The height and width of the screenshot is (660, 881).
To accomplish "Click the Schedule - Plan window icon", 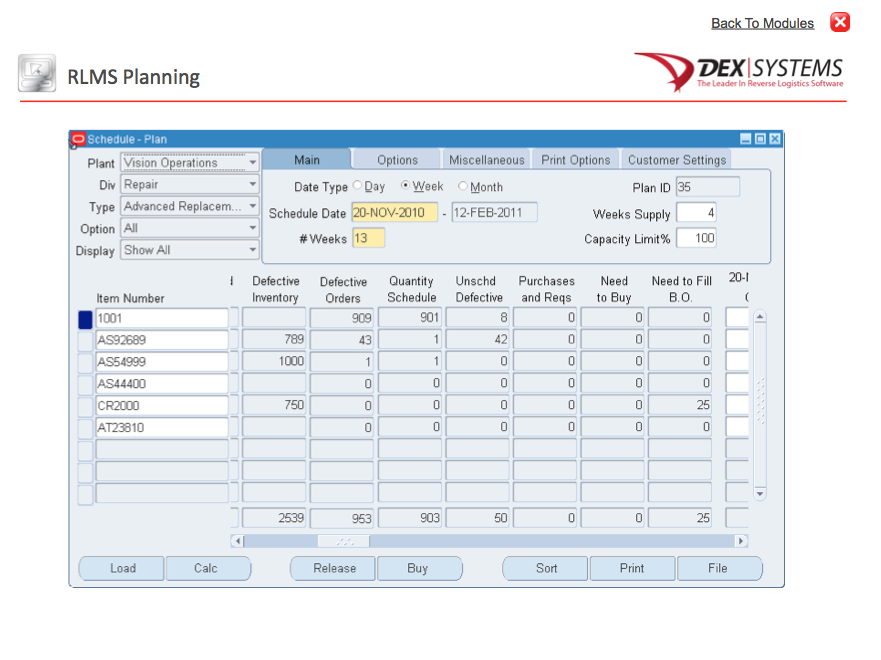I will [x=80, y=139].
